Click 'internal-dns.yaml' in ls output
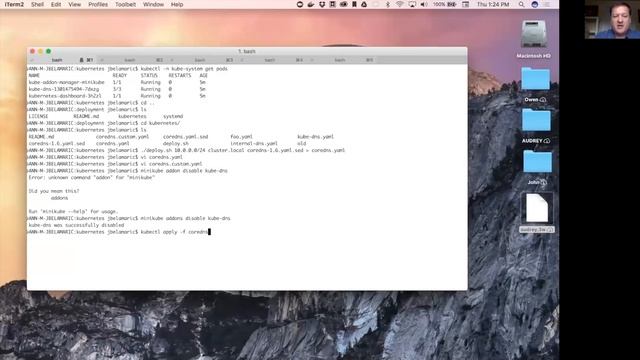 click(x=254, y=144)
